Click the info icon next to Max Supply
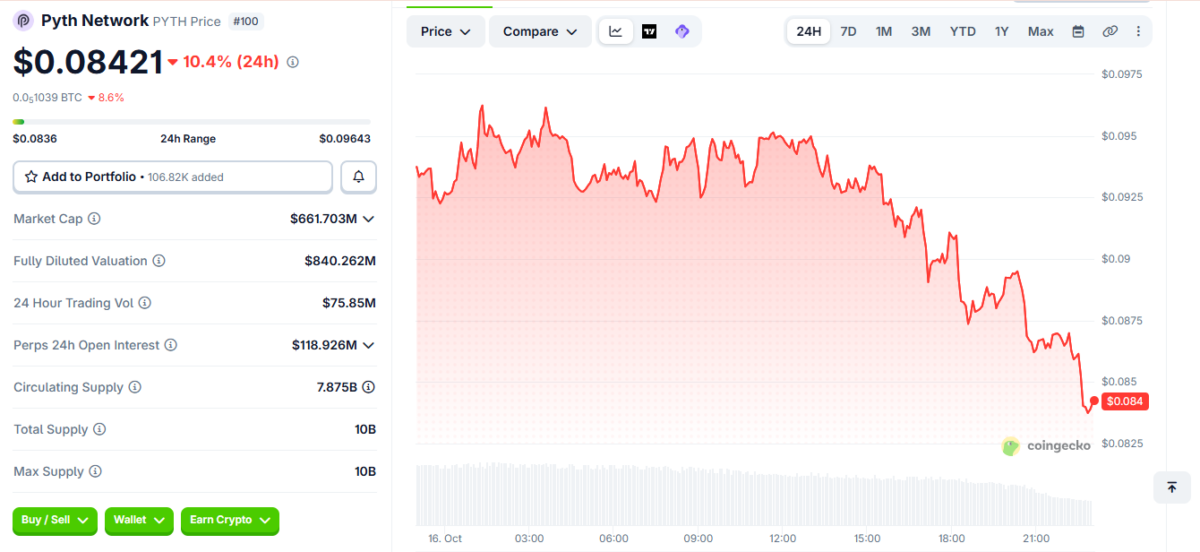Viewport: 1200px width, 552px height. [95, 471]
